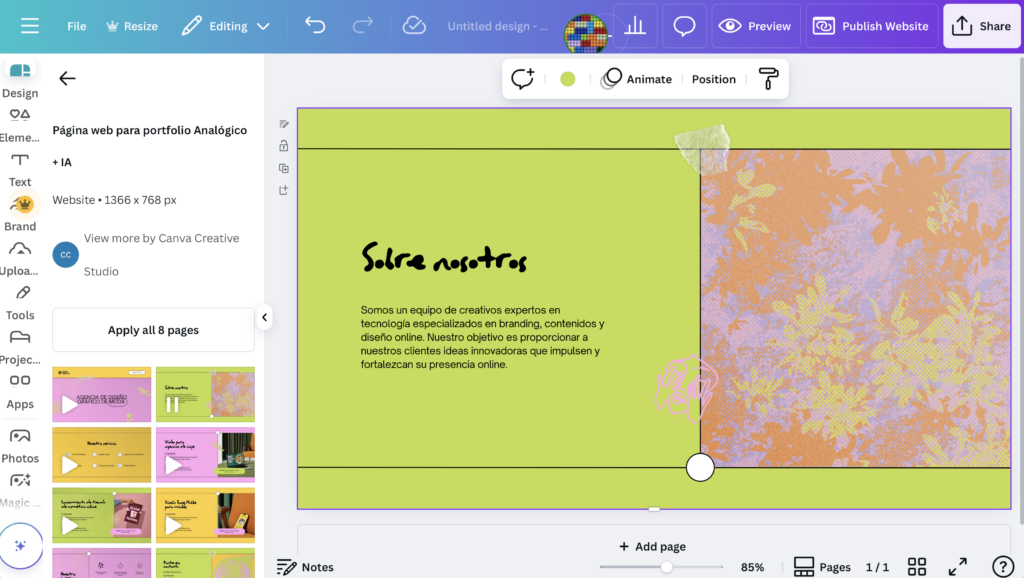Open the comments speech bubble icon

point(684,26)
